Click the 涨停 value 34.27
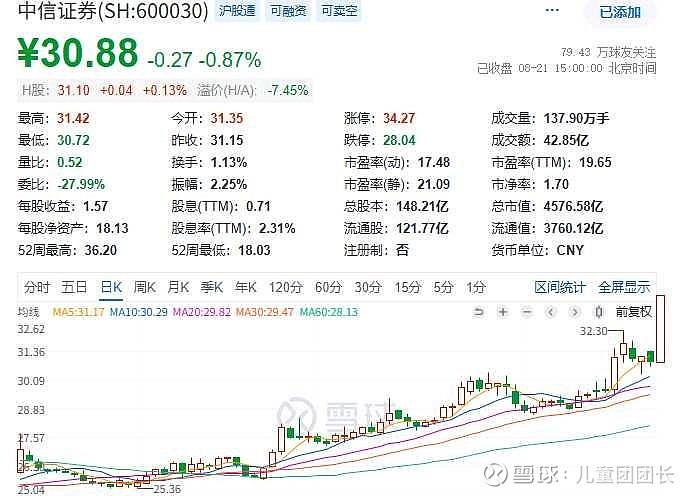695x496 pixels. [x=399, y=118]
